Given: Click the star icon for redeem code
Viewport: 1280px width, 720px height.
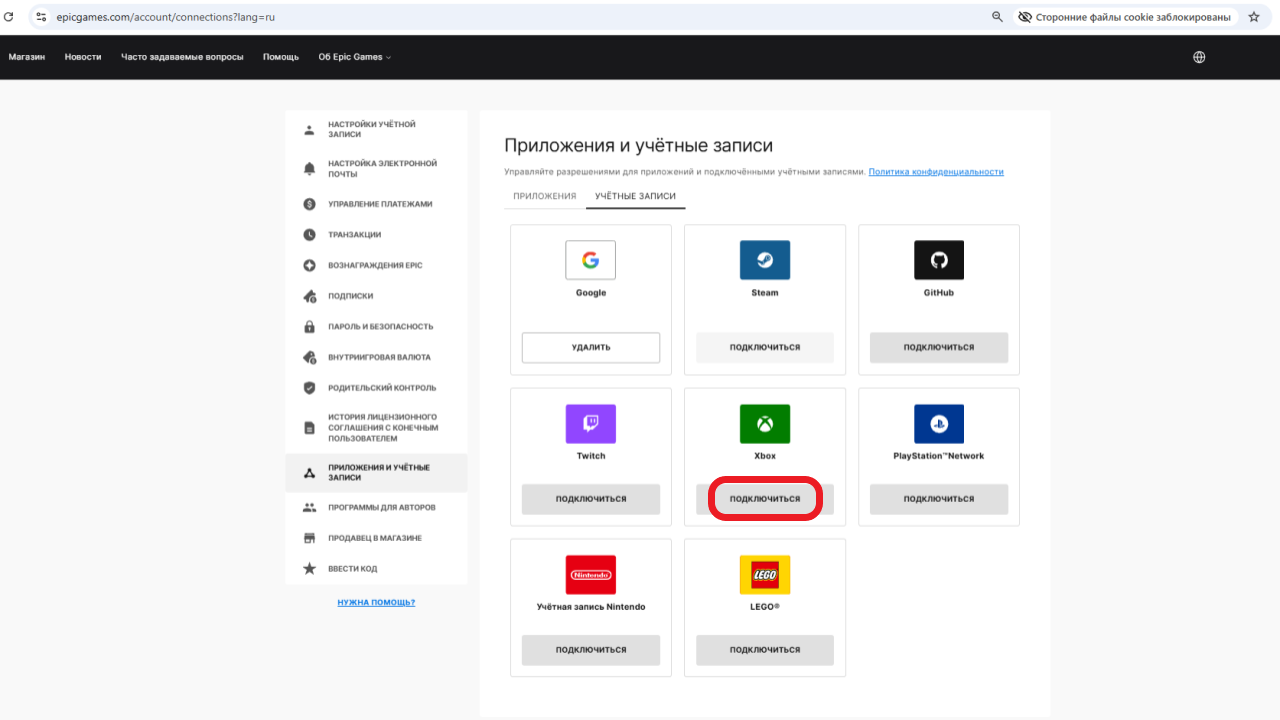Looking at the screenshot, I should [309, 569].
